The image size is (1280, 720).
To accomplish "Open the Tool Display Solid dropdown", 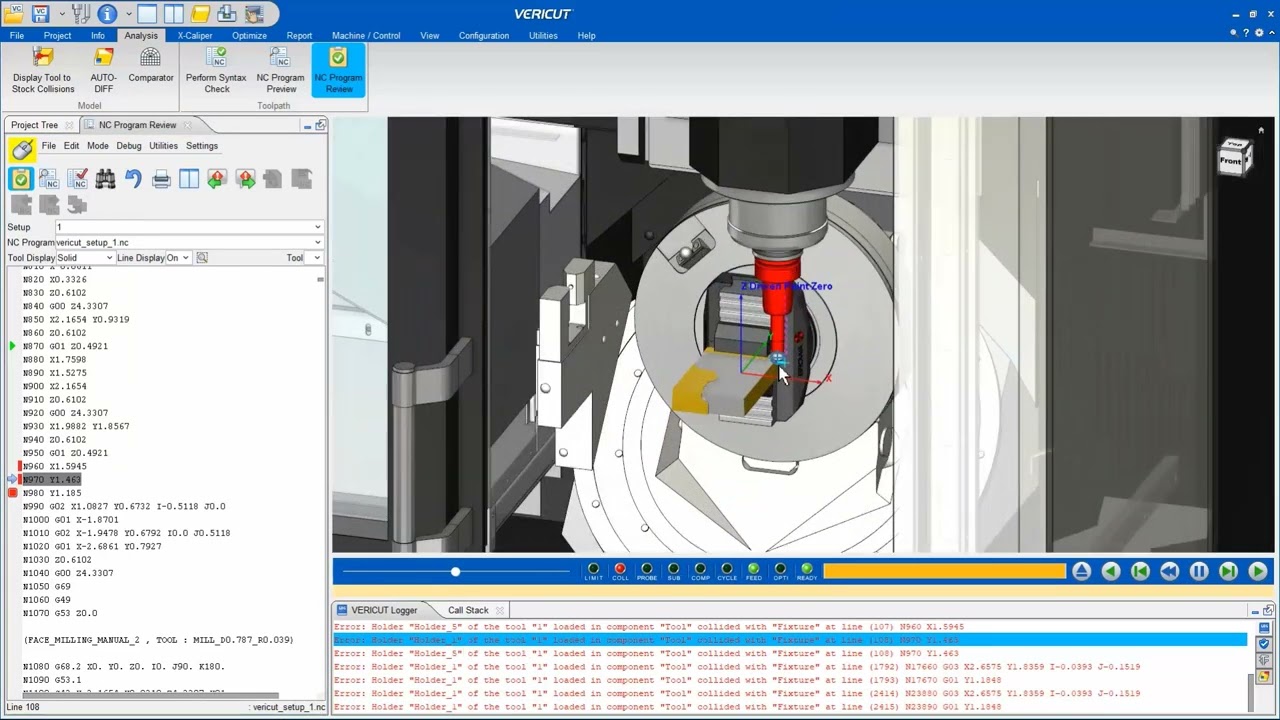I will coord(85,258).
